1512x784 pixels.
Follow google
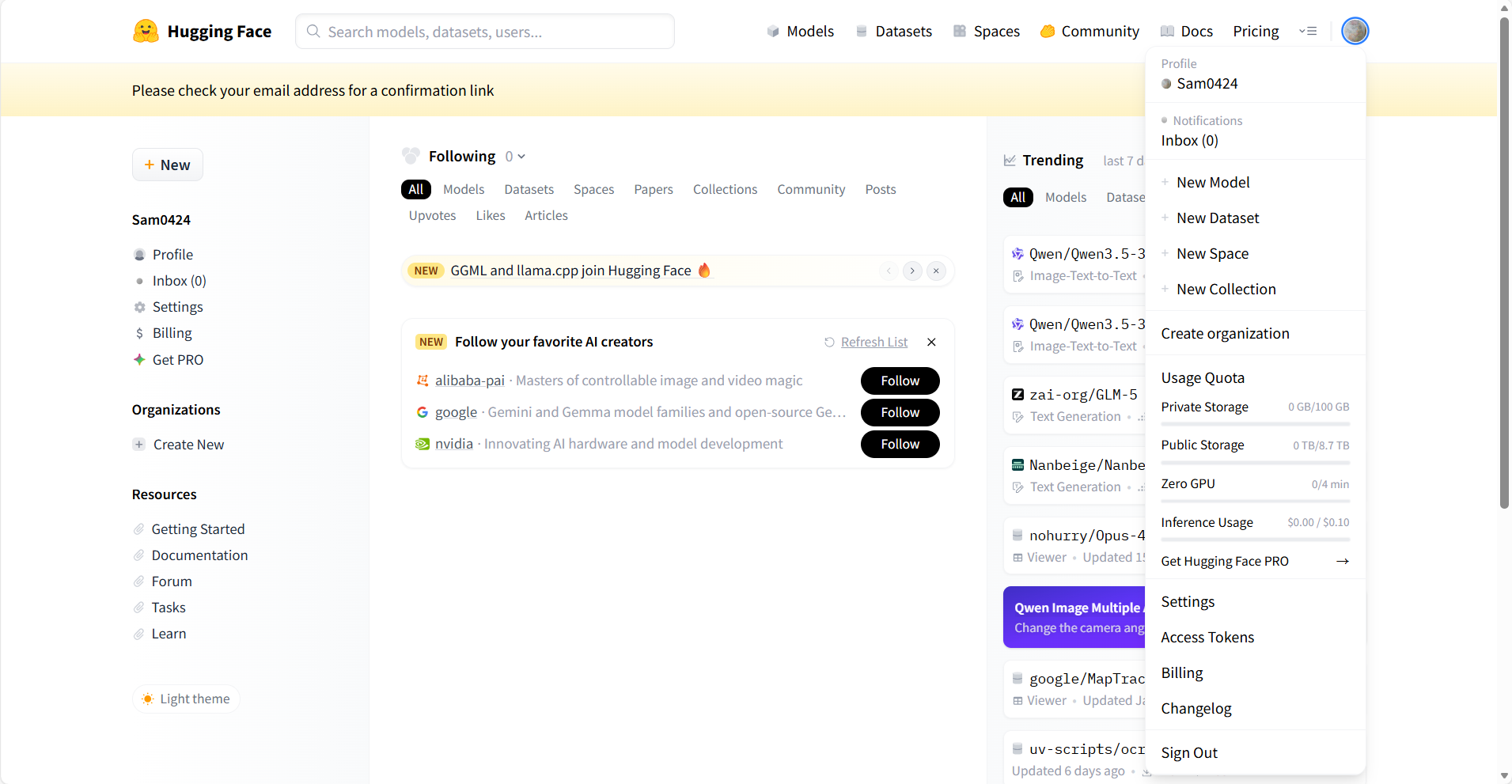pyautogui.click(x=900, y=412)
